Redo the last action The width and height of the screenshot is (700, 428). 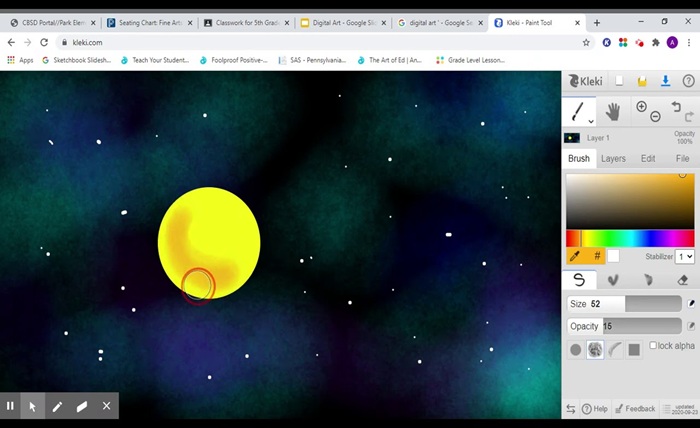point(689,117)
